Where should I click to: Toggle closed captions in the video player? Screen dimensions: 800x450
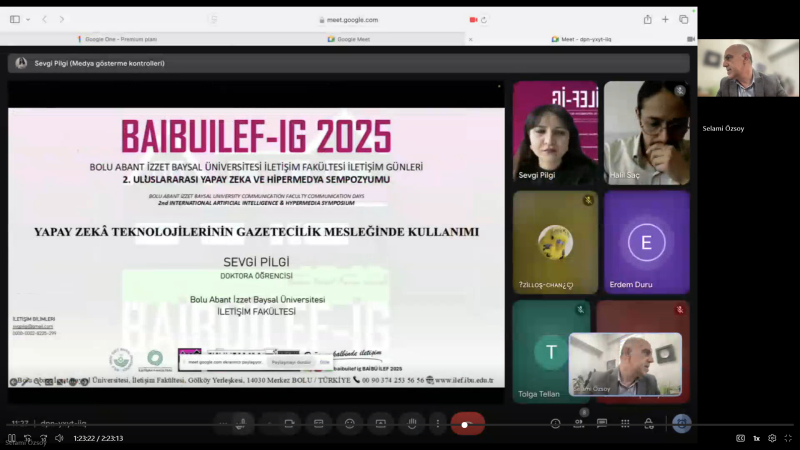(740, 438)
